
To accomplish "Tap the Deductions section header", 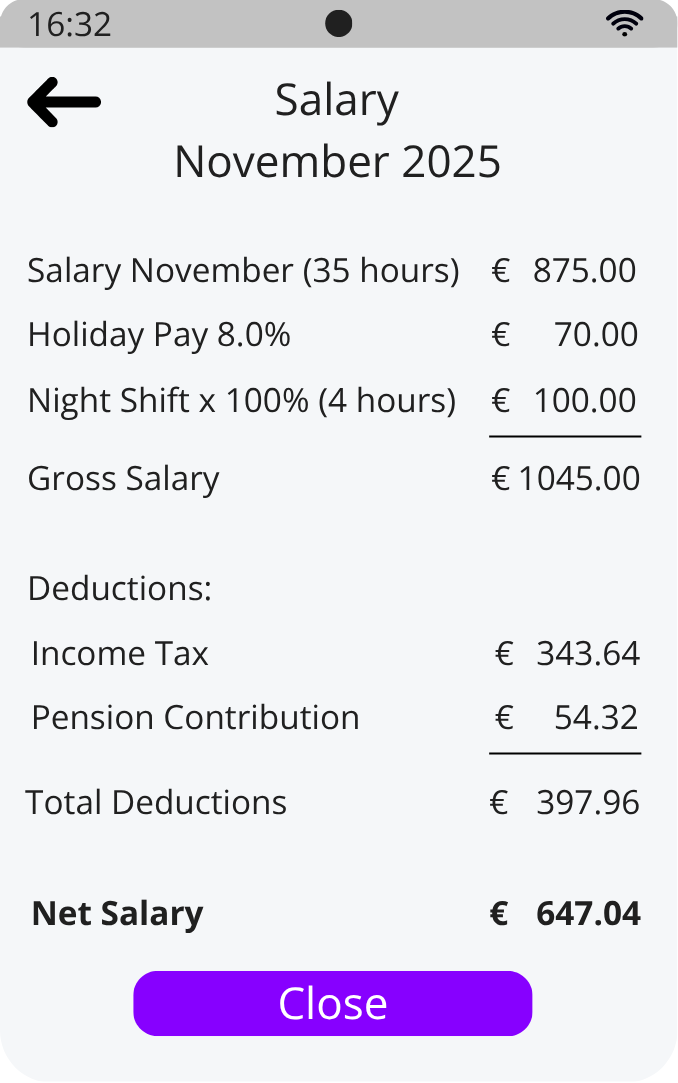I will pyautogui.click(x=119, y=589).
